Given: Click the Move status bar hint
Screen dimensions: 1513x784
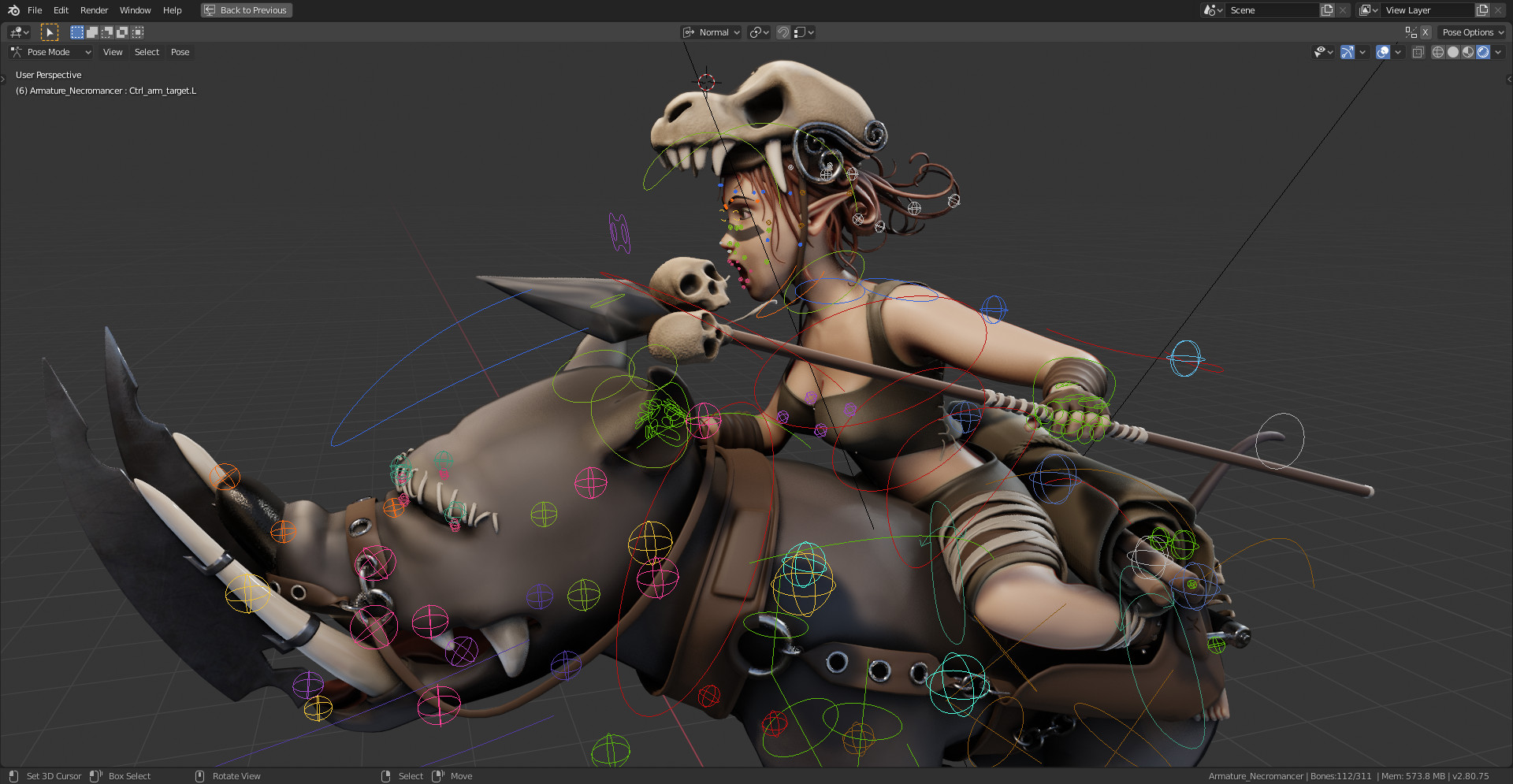Looking at the screenshot, I should coord(461,776).
